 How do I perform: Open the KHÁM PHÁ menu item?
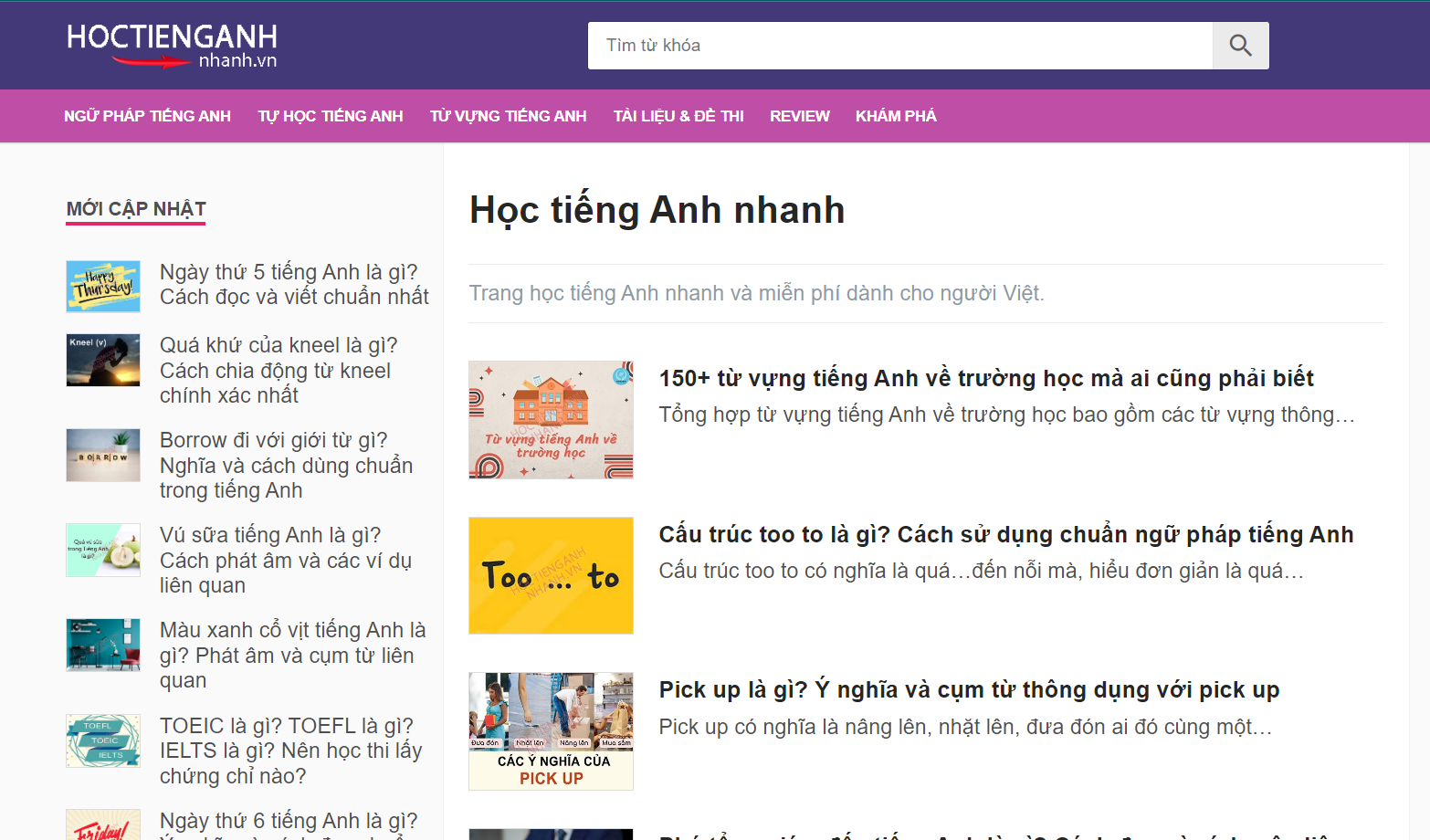point(896,116)
